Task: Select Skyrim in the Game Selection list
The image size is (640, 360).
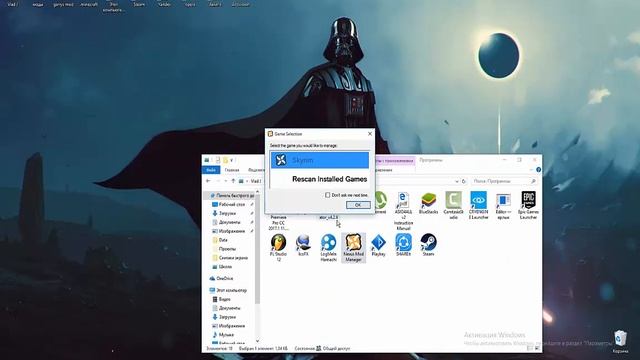Action: pyautogui.click(x=320, y=160)
